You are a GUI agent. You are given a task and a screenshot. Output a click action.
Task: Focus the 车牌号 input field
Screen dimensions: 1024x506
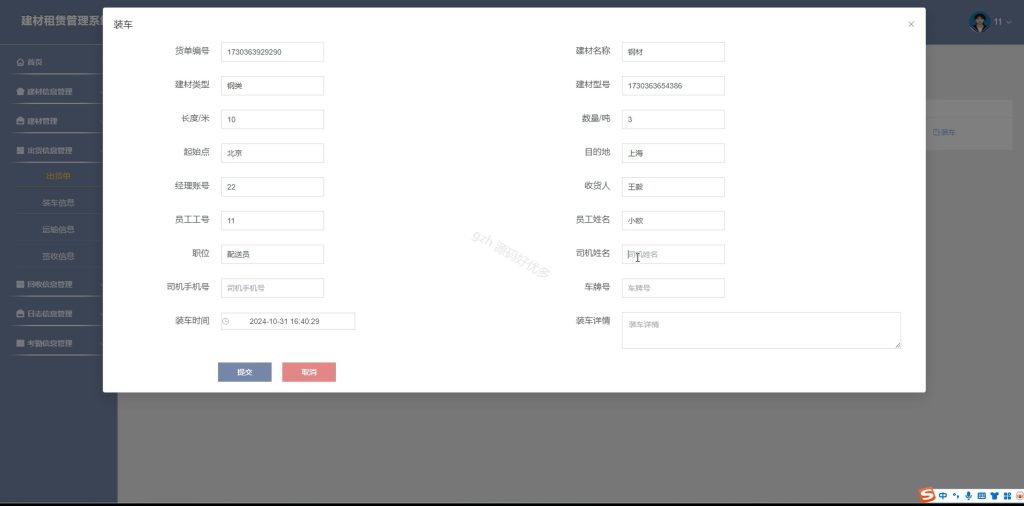pos(673,288)
